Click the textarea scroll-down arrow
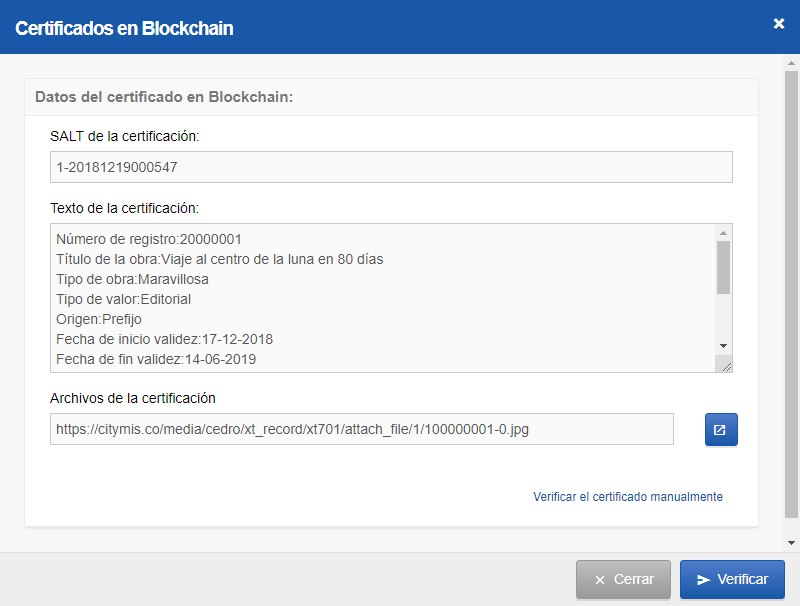Image resolution: width=800 pixels, height=606 pixels. 723,346
